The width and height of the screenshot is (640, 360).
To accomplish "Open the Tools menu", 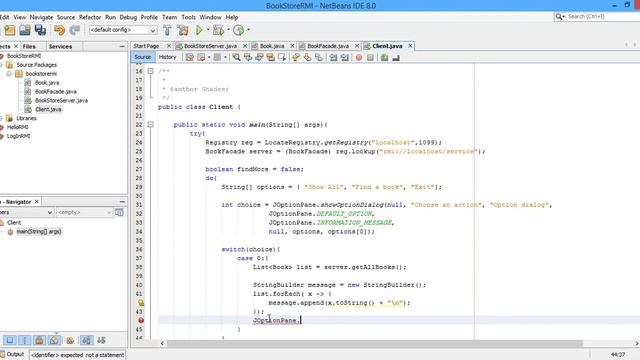I will (x=188, y=17).
